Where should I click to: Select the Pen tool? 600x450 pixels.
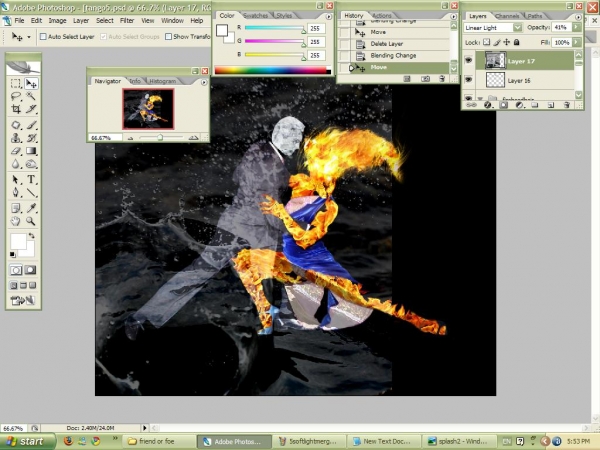tap(16, 192)
